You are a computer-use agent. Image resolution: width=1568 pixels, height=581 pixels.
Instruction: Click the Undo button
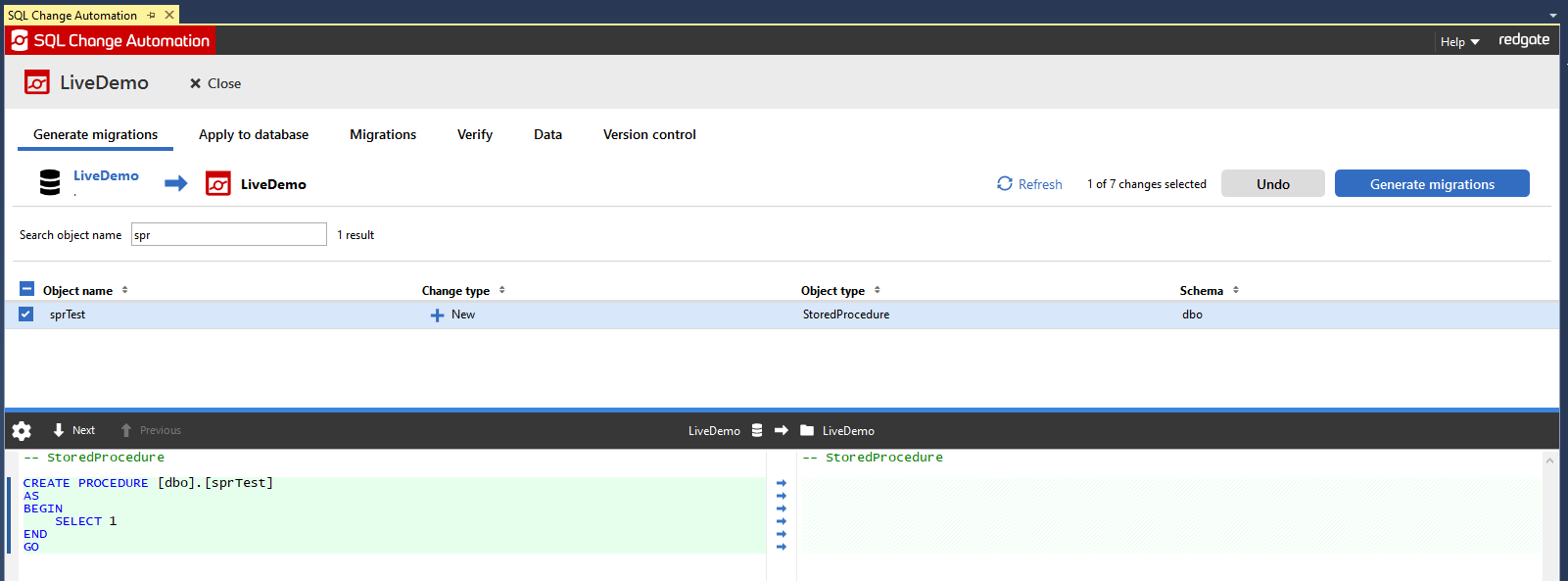click(x=1272, y=184)
